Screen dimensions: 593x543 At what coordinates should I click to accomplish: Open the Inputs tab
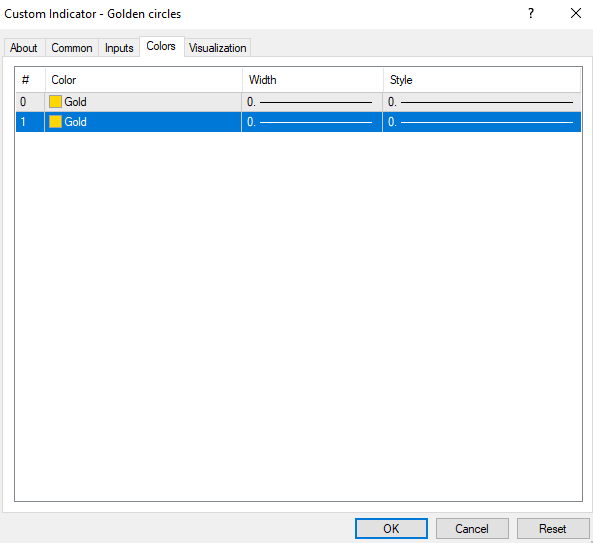(119, 48)
